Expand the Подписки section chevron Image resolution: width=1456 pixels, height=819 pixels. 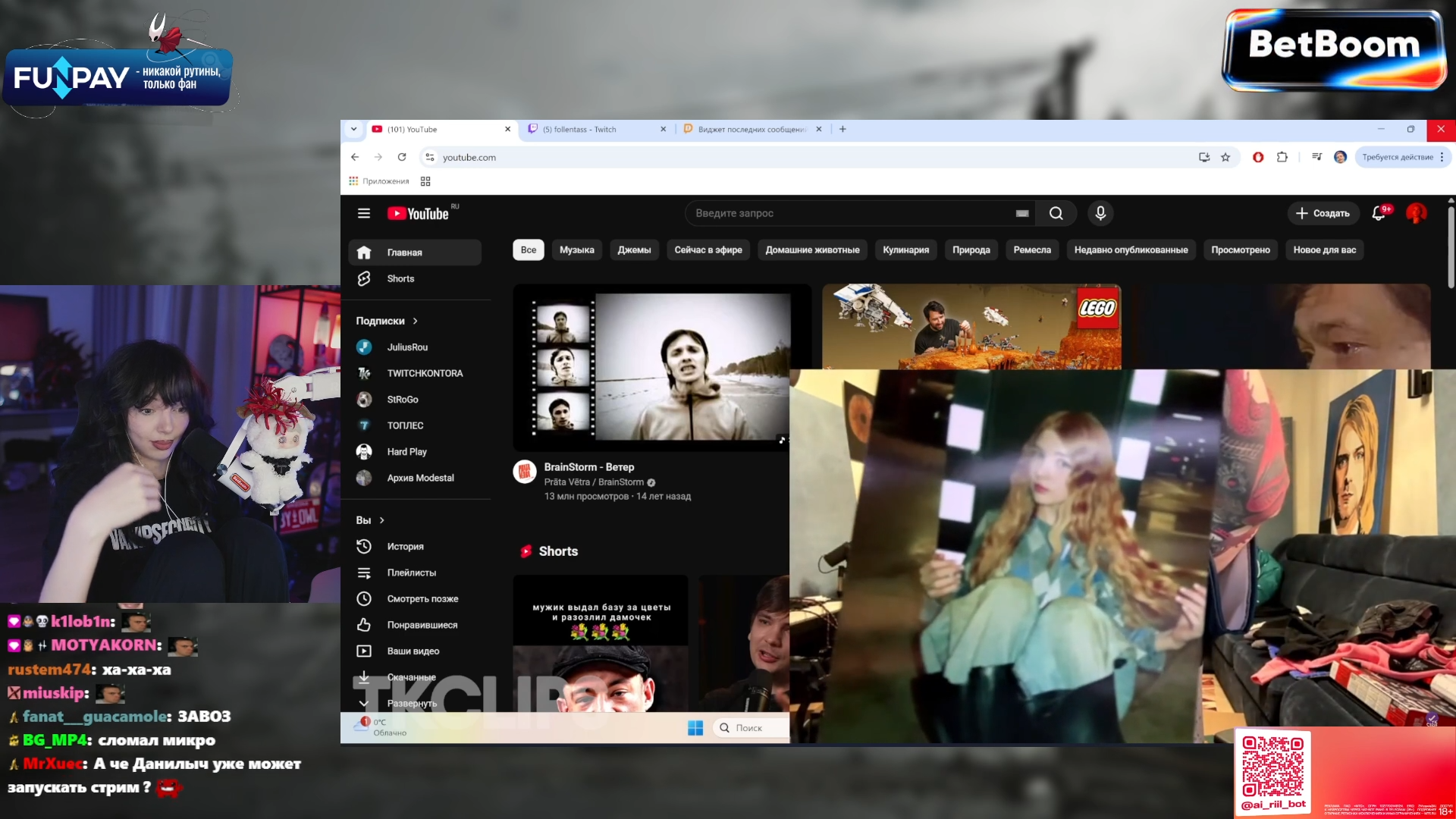pyautogui.click(x=416, y=322)
